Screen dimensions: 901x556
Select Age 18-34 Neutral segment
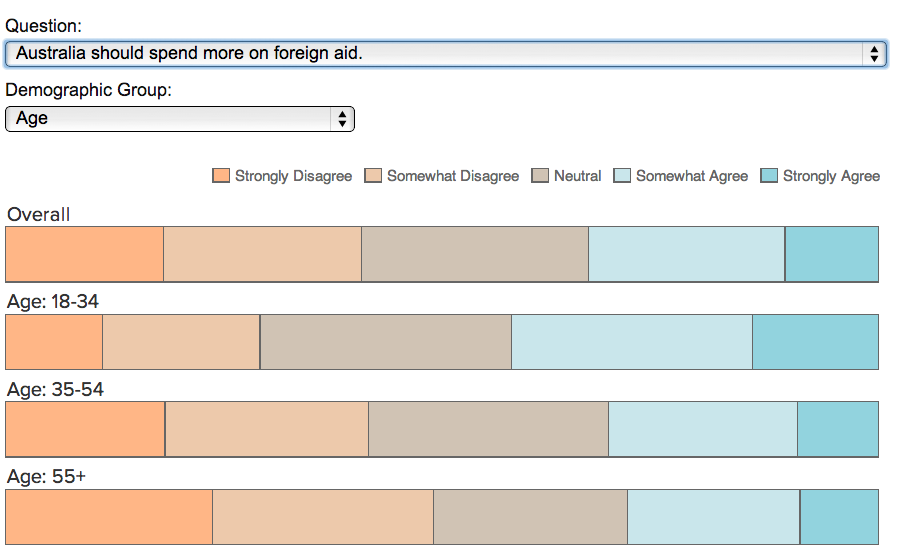click(386, 342)
